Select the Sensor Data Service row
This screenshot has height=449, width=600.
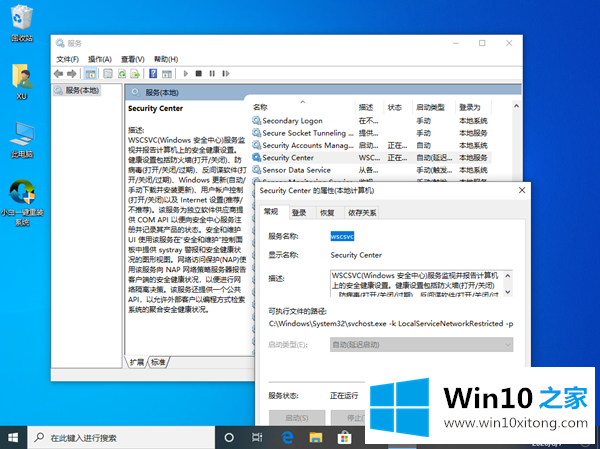pos(371,170)
